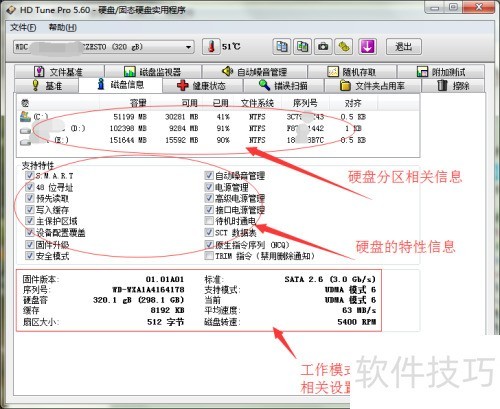Switch to the 附加测试 tab

pos(441,72)
